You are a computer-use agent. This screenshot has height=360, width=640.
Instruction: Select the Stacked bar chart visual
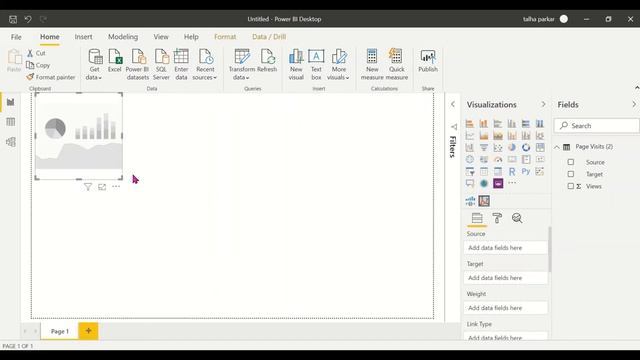[470, 124]
